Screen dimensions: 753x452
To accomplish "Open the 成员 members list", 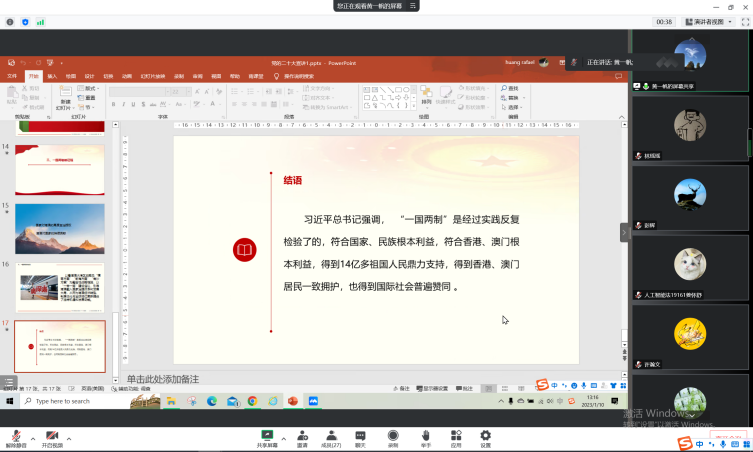I will pyautogui.click(x=331, y=435).
